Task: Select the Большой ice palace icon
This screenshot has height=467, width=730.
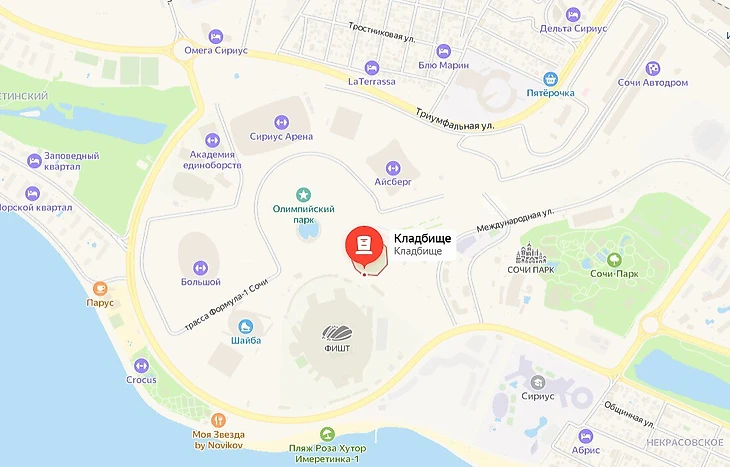Action: [x=201, y=268]
